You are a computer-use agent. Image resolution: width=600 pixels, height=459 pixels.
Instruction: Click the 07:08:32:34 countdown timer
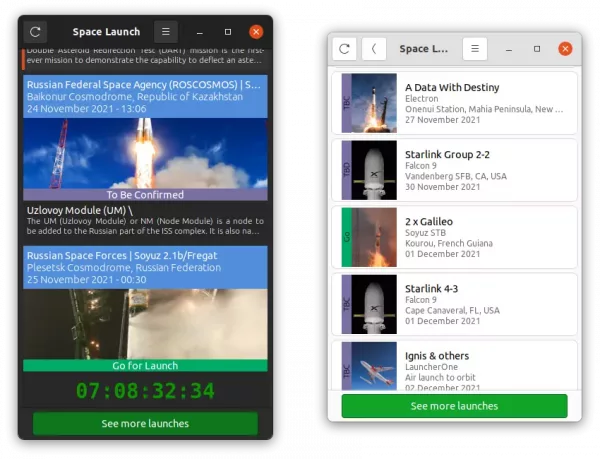tap(145, 391)
